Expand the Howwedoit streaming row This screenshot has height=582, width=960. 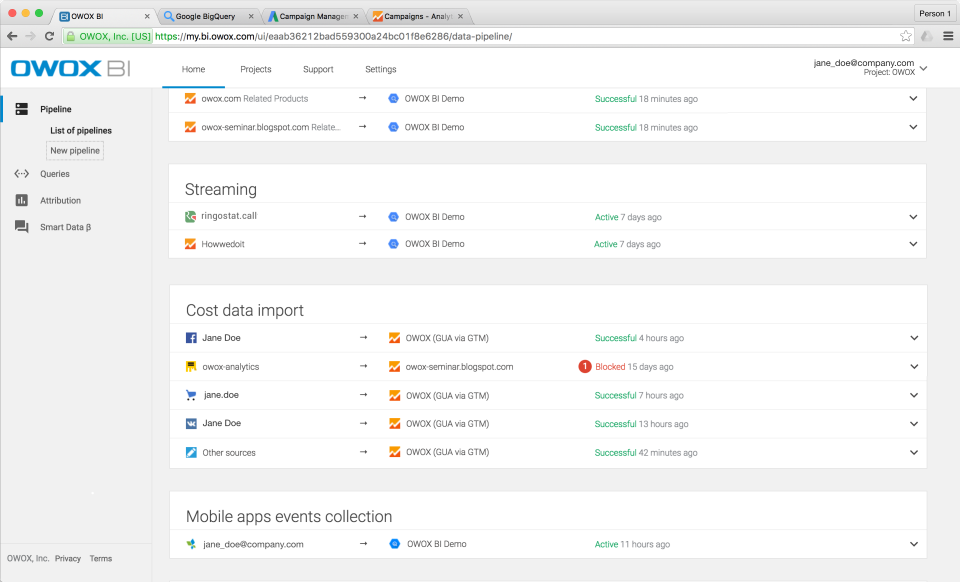(x=913, y=244)
